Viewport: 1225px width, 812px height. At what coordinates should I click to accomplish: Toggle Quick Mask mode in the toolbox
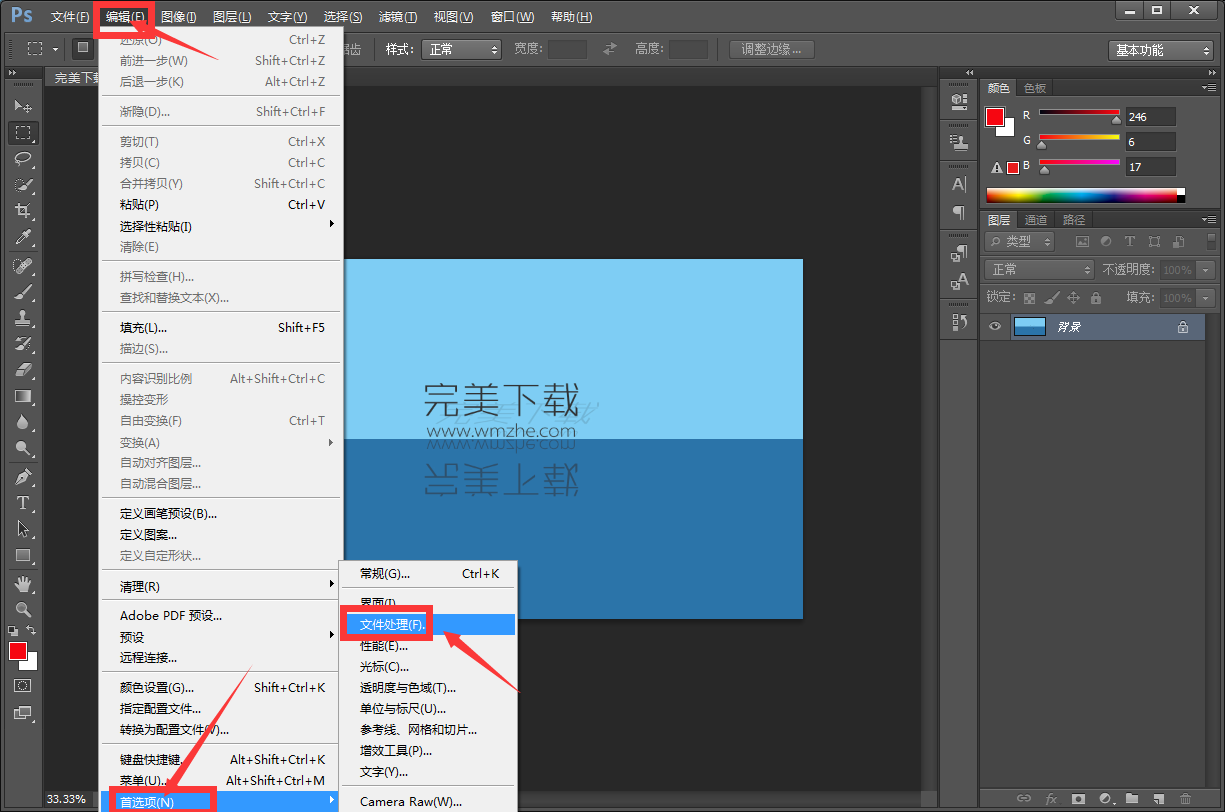[x=22, y=686]
